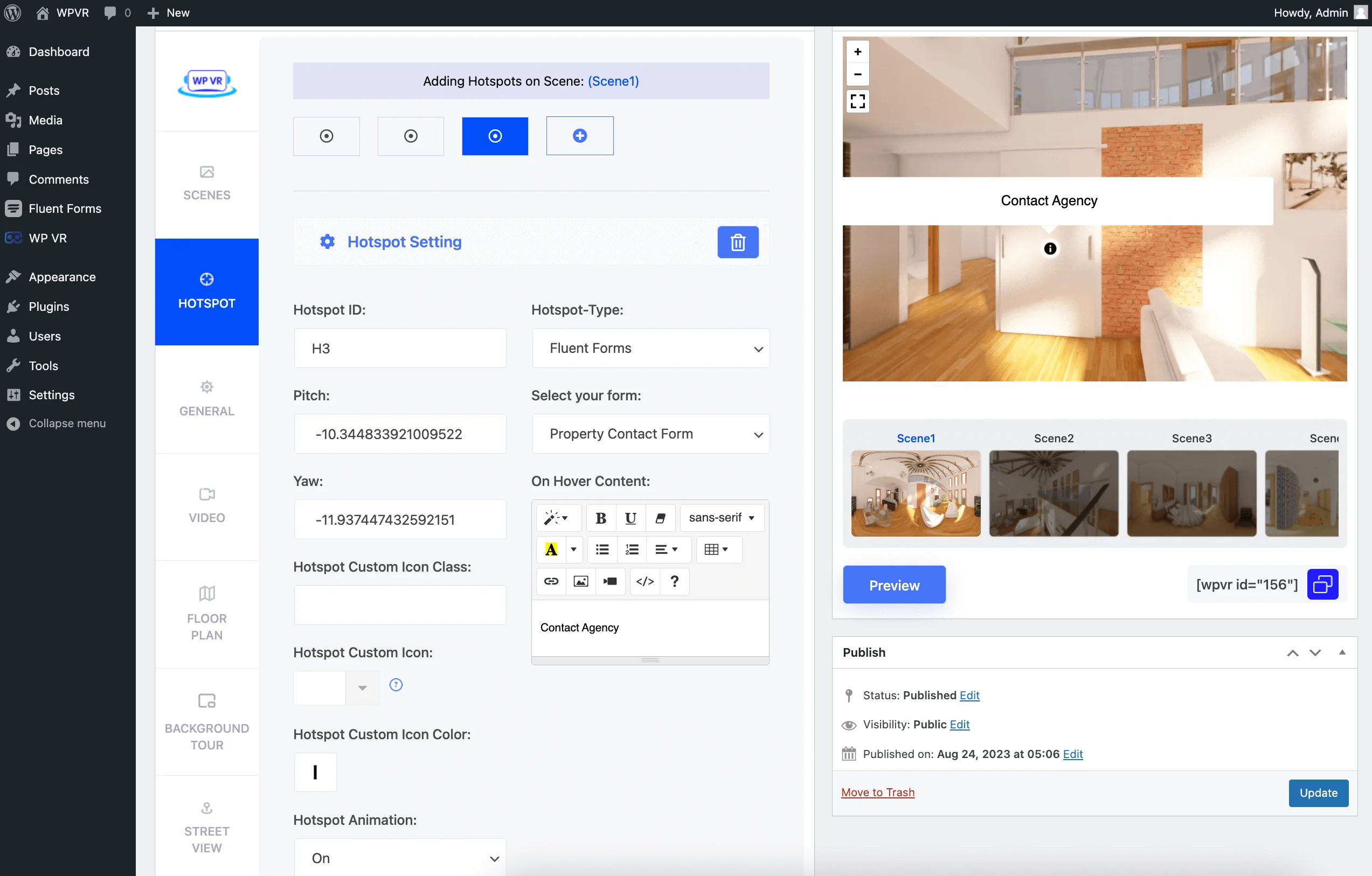Click the GENERAL settings panel icon
The height and width of the screenshot is (876, 1372).
207,387
